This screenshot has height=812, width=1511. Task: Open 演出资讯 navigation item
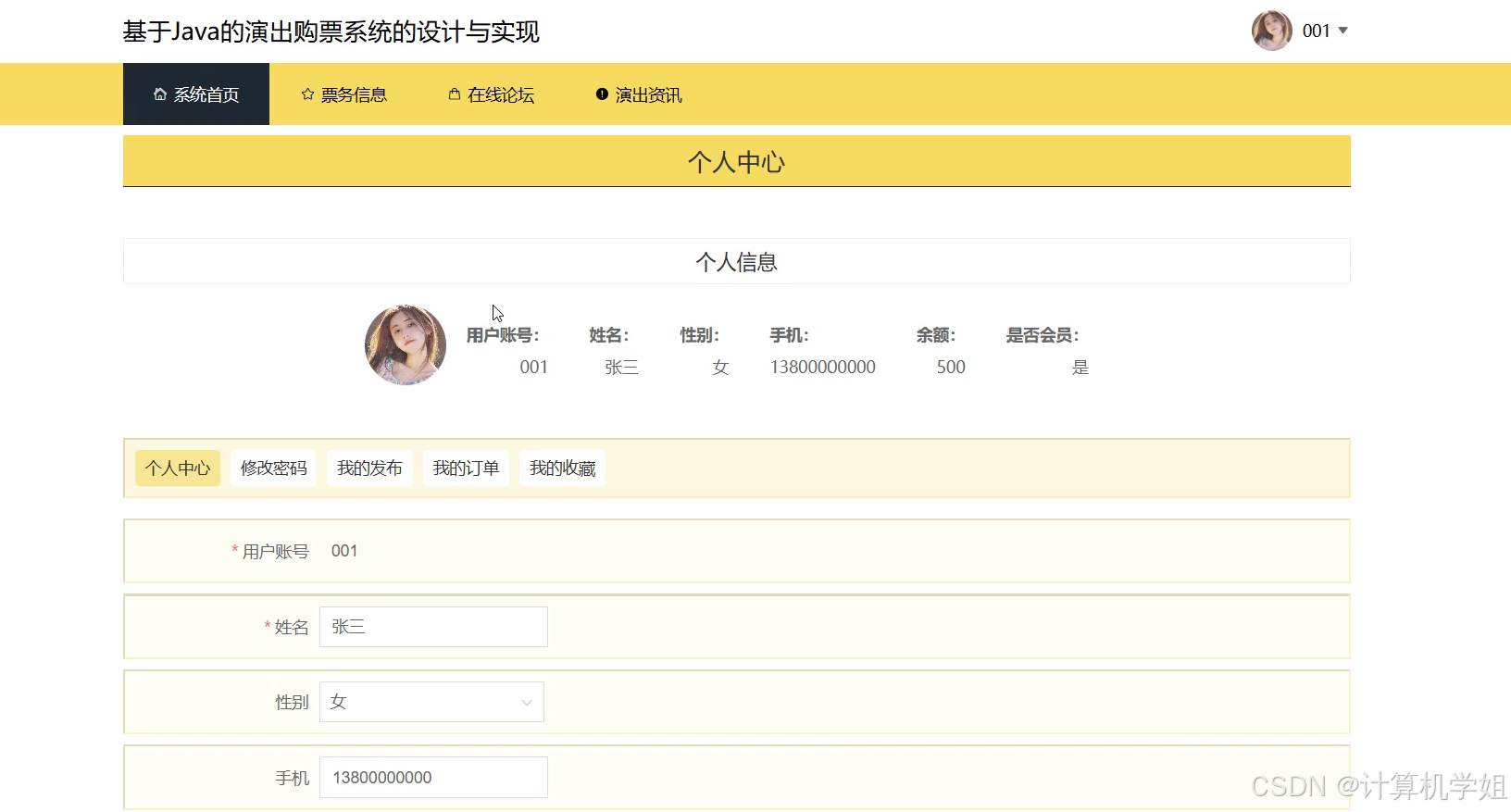pos(639,94)
